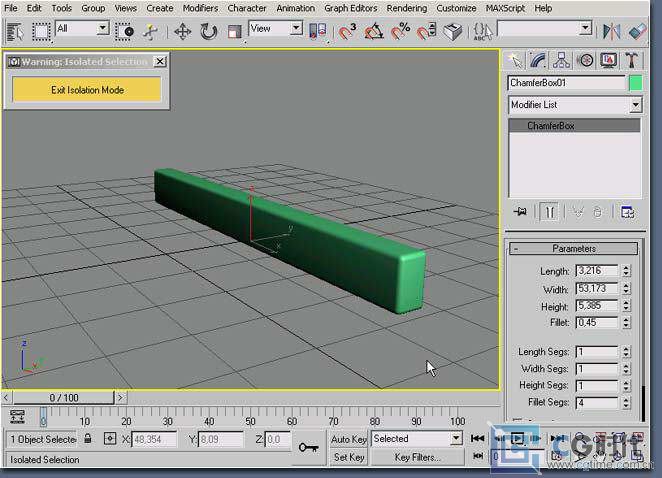Switch to the Modify command panel tab
662x478 pixels.
coord(538,61)
